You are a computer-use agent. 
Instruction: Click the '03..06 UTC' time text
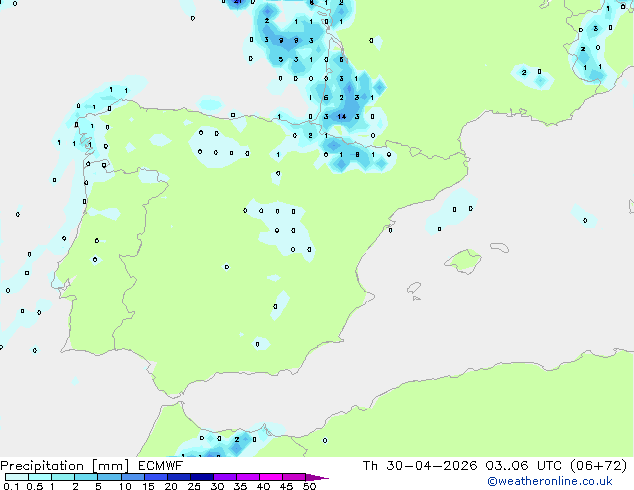(x=523, y=466)
